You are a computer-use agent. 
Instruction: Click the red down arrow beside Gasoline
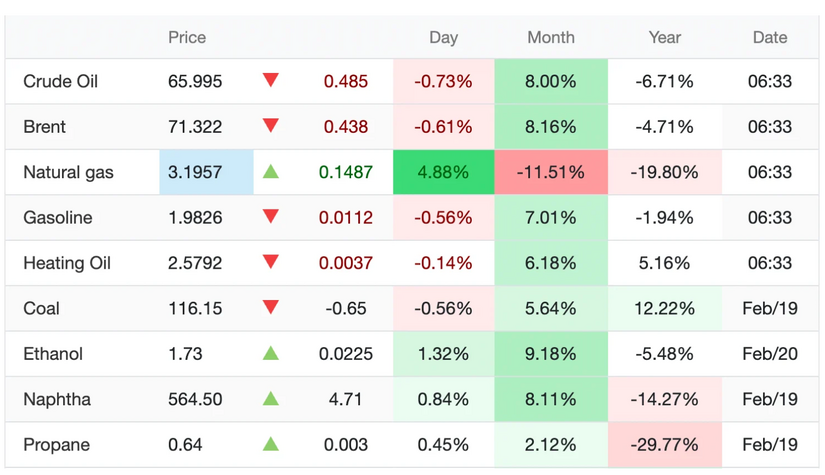coord(270,217)
